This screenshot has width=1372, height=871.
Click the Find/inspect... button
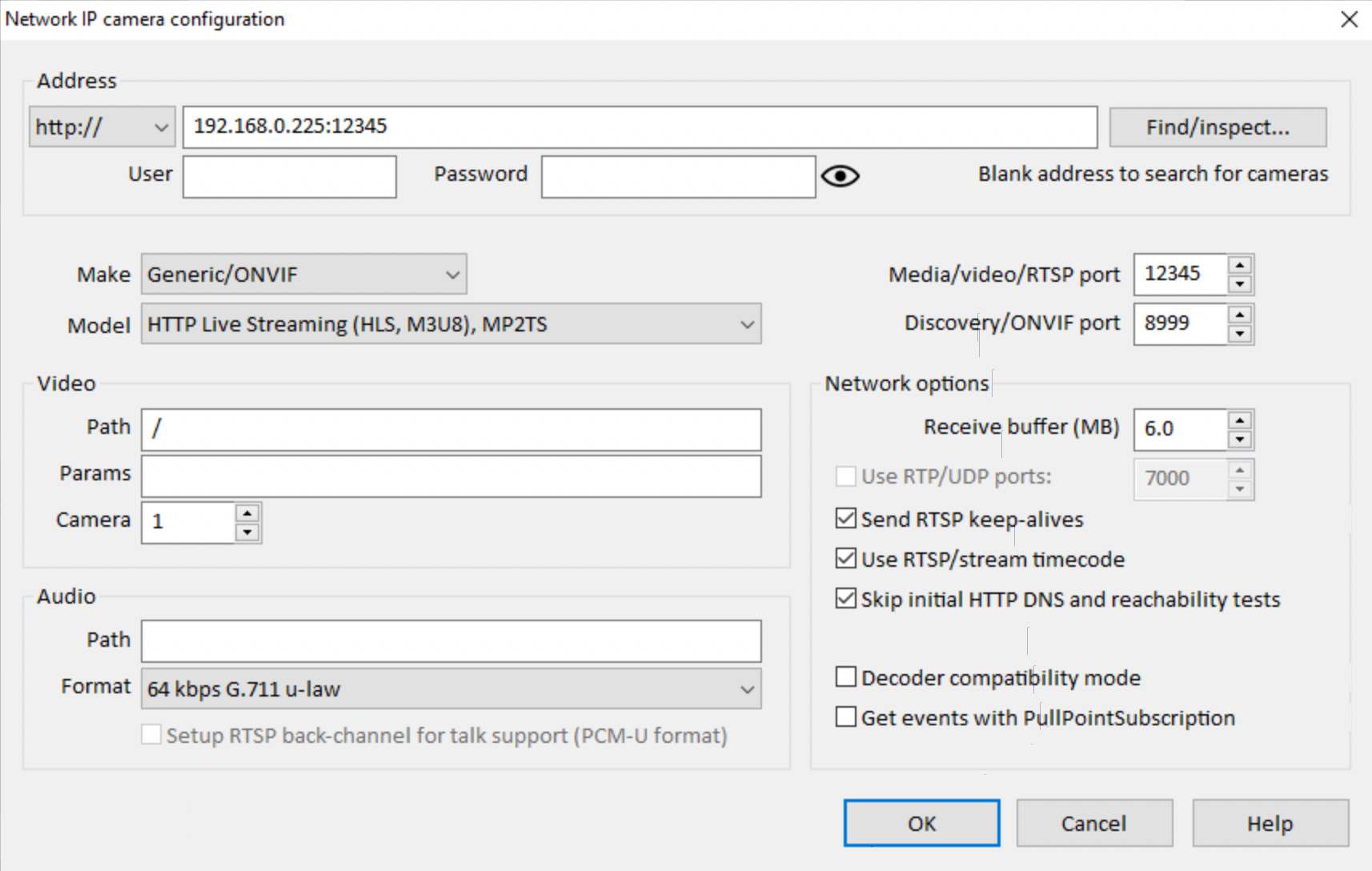pyautogui.click(x=1218, y=127)
